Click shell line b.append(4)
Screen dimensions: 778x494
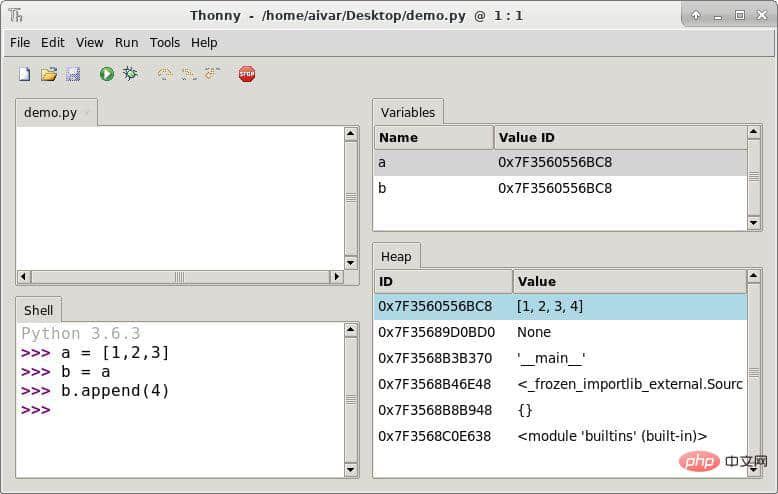pyautogui.click(x=115, y=391)
